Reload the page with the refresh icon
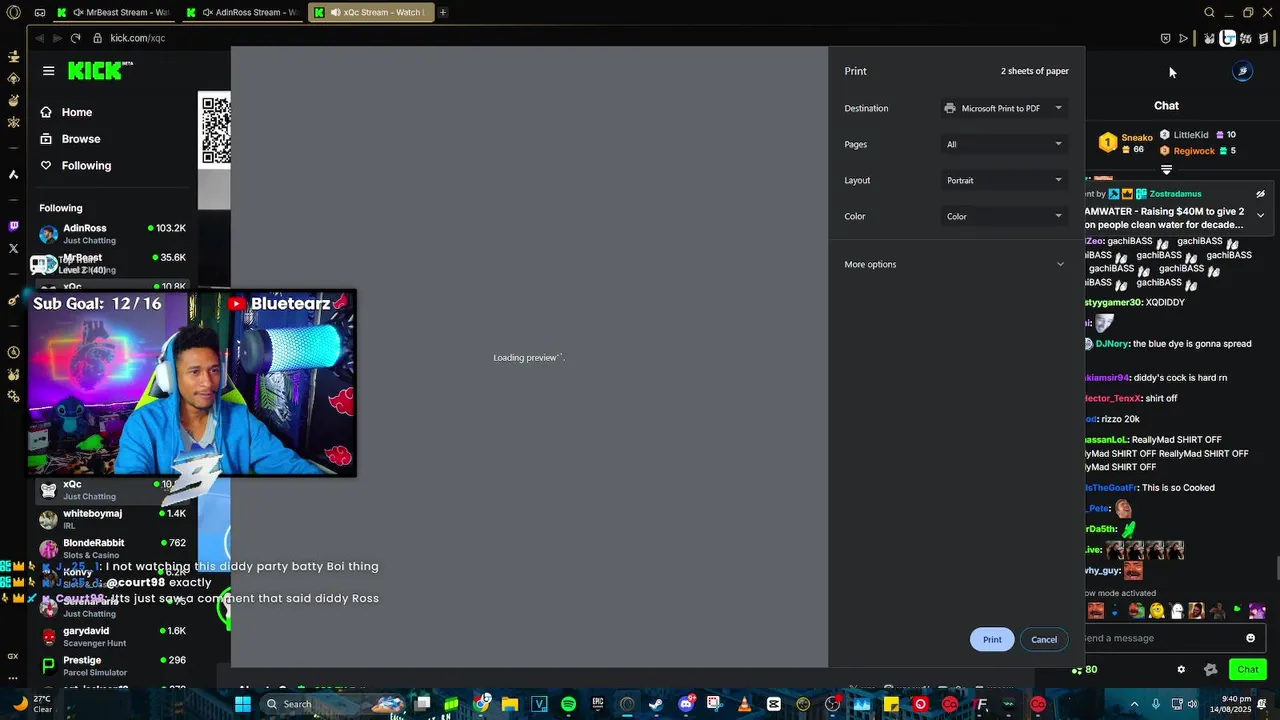Viewport: 1280px width, 720px height. coord(75,38)
